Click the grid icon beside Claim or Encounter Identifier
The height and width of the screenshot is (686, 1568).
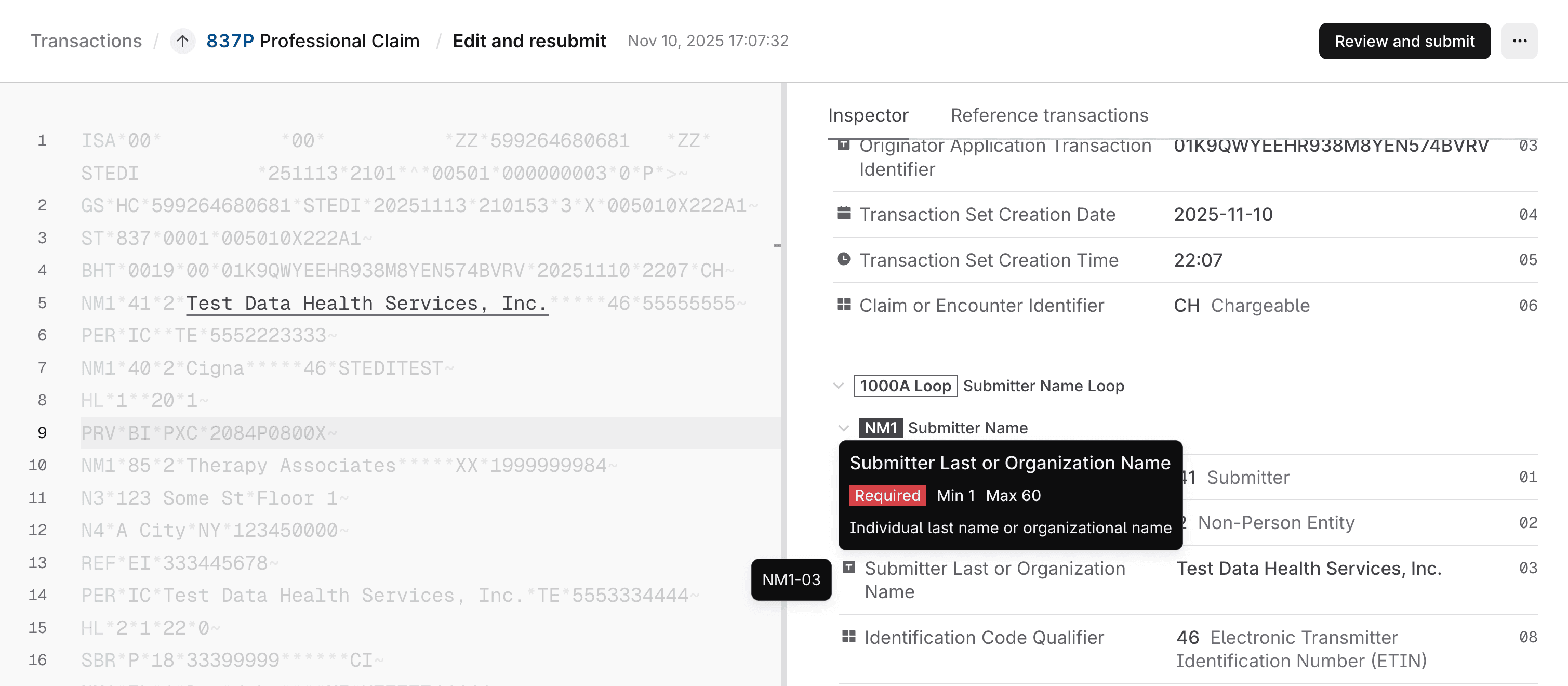click(844, 305)
